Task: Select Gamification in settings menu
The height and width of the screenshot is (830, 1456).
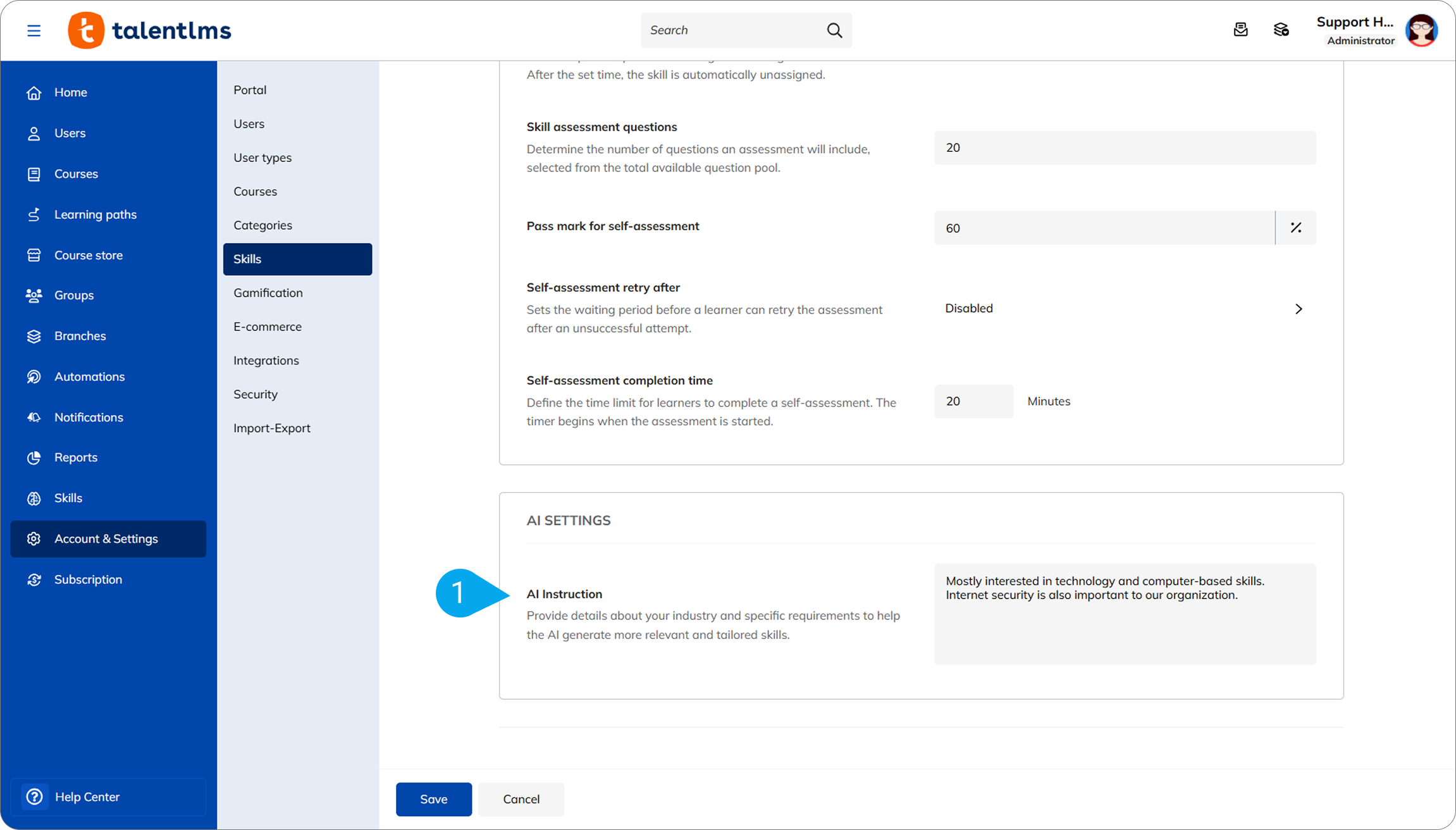Action: tap(268, 293)
